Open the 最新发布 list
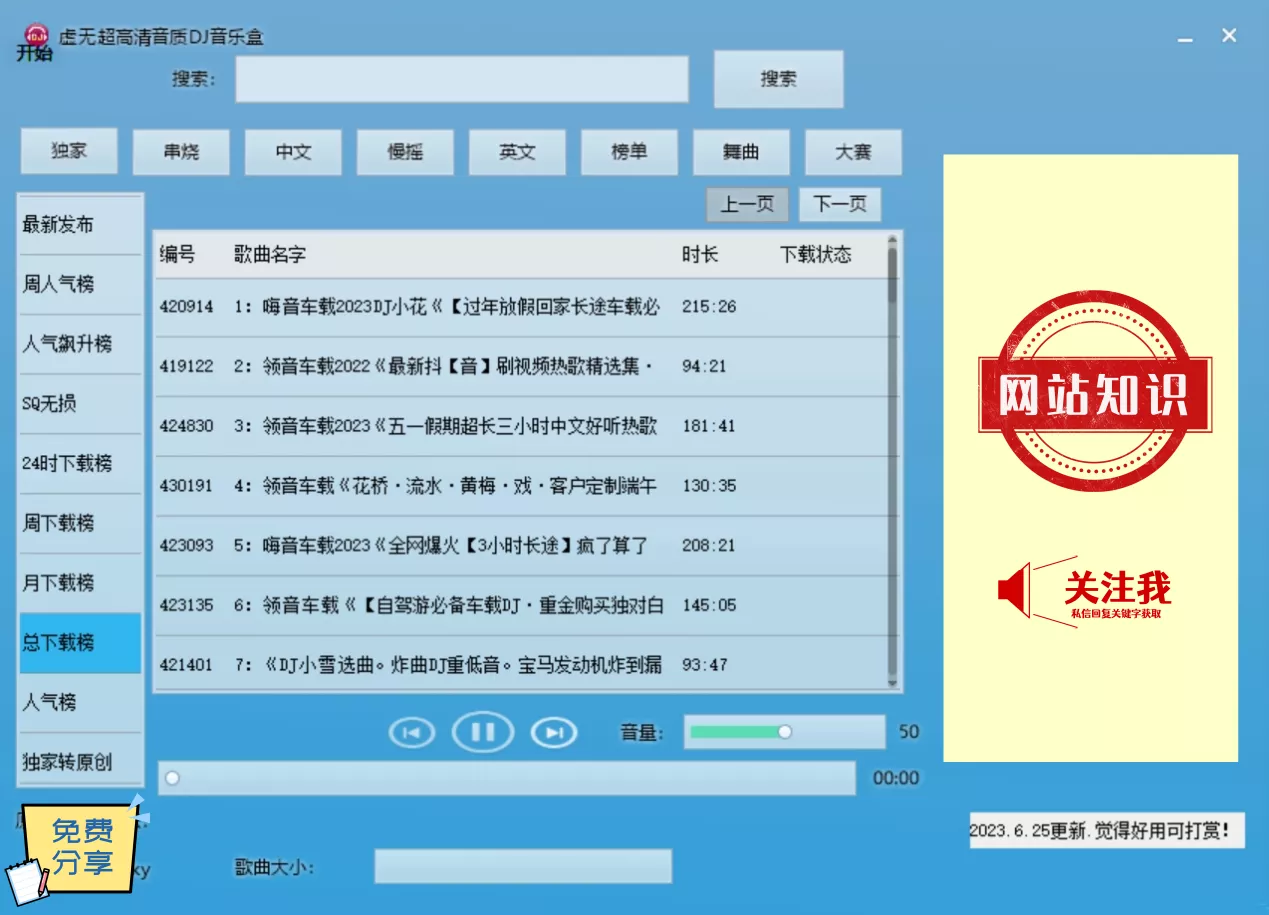Screen dimensions: 1269x915 point(80,225)
